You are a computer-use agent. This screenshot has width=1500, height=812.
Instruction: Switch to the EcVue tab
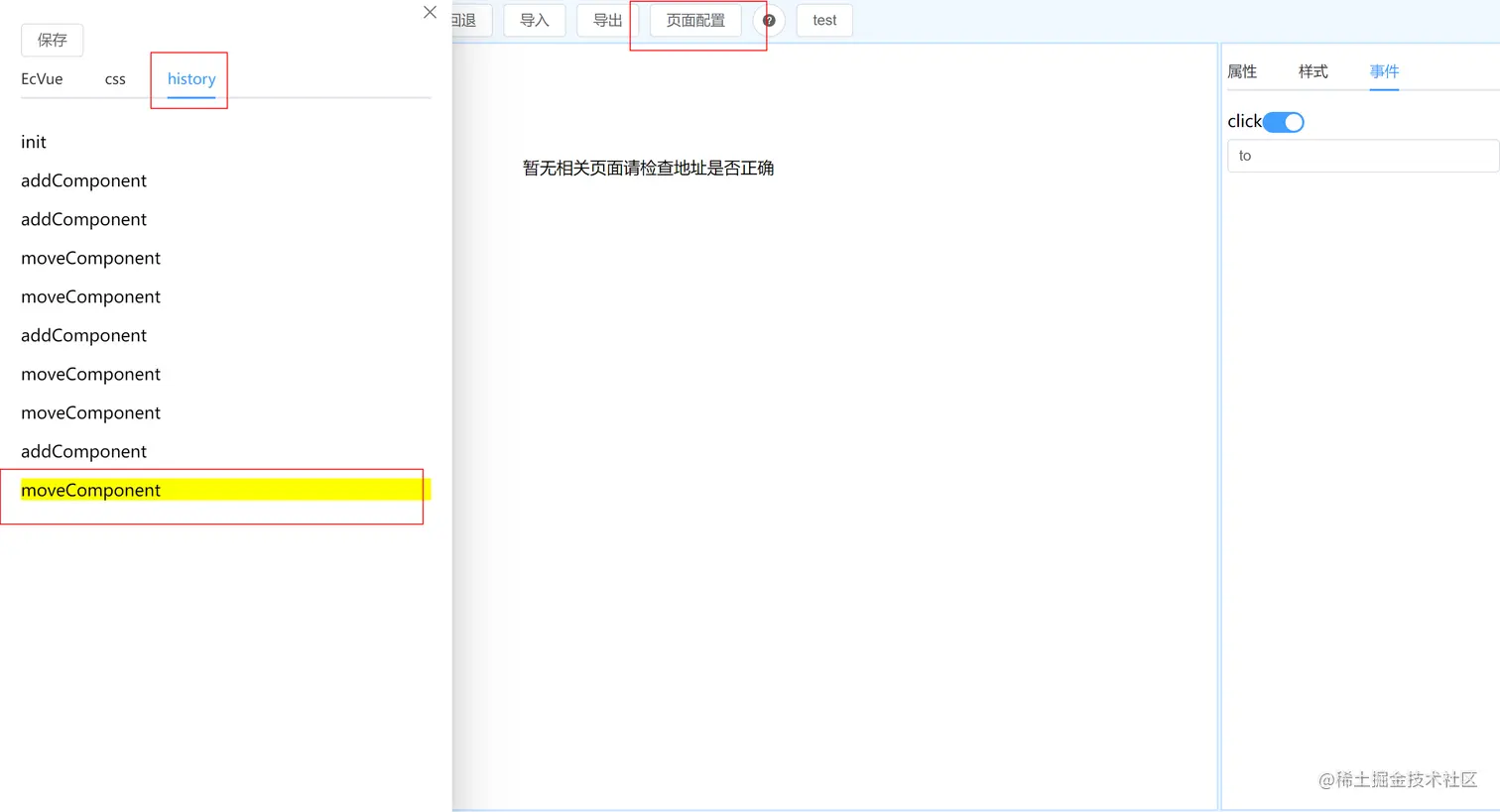[x=41, y=79]
